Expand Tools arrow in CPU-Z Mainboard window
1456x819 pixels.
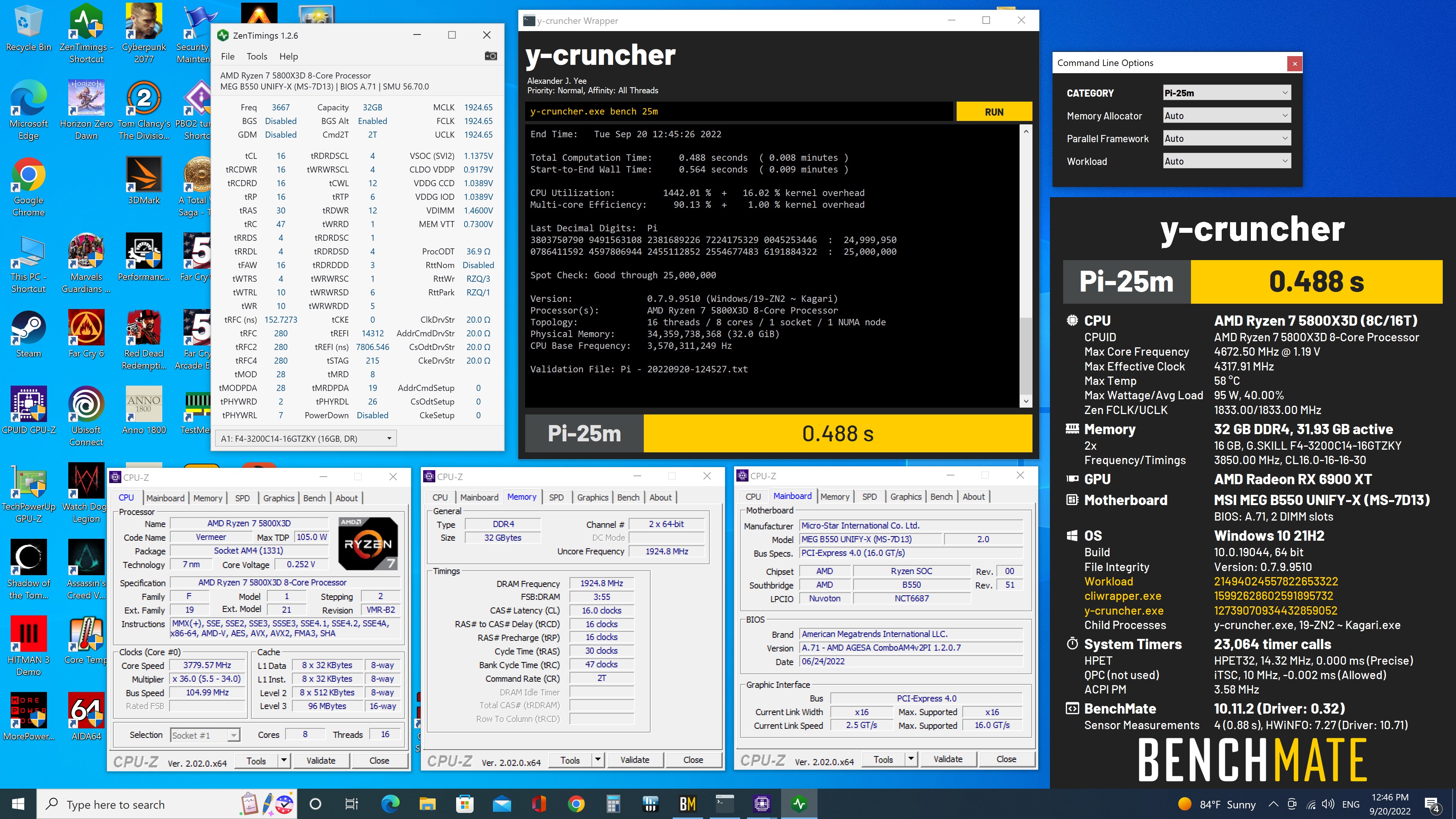(910, 758)
